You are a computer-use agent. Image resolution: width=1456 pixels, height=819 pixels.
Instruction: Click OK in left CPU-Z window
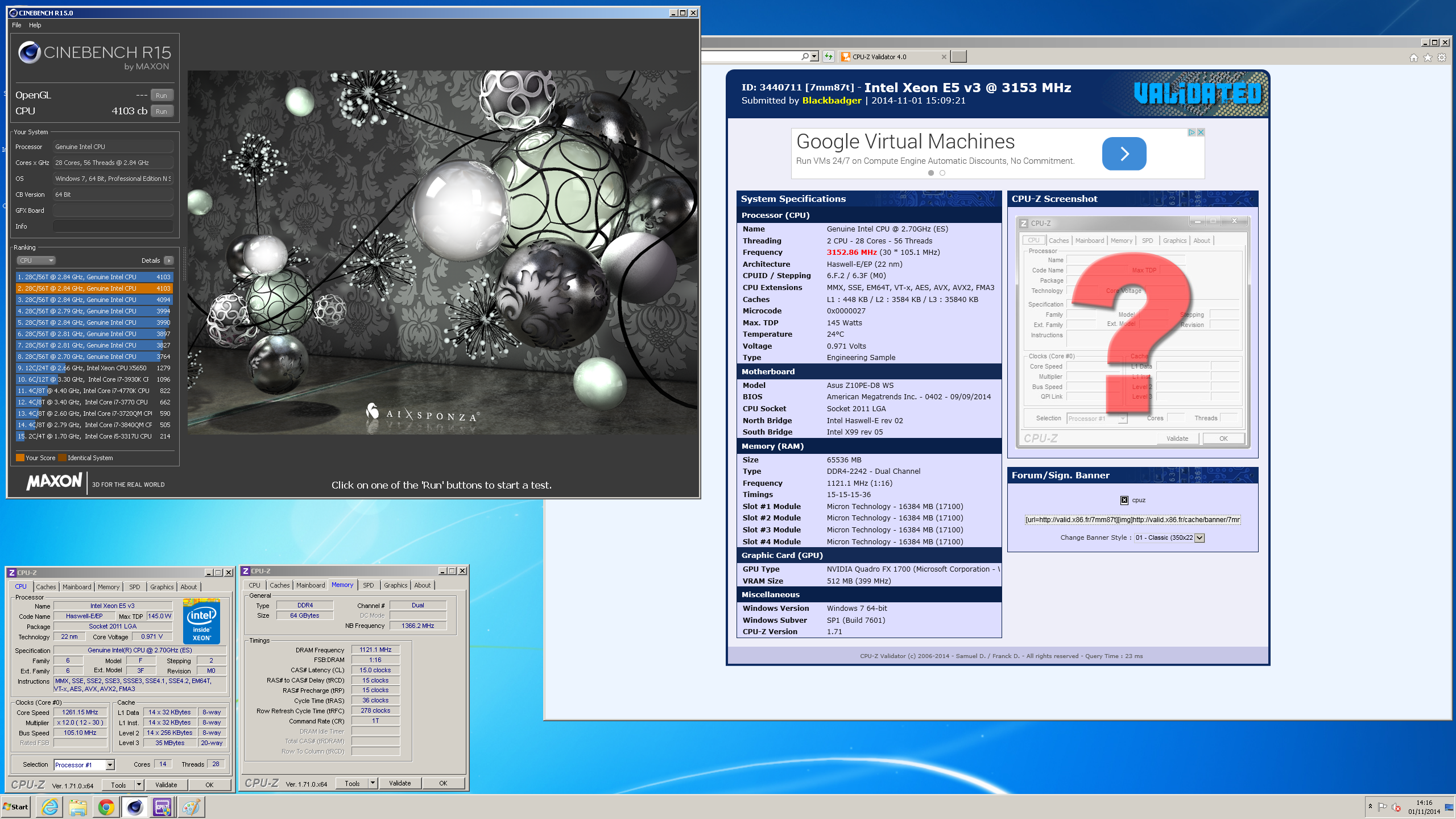pos(209,785)
